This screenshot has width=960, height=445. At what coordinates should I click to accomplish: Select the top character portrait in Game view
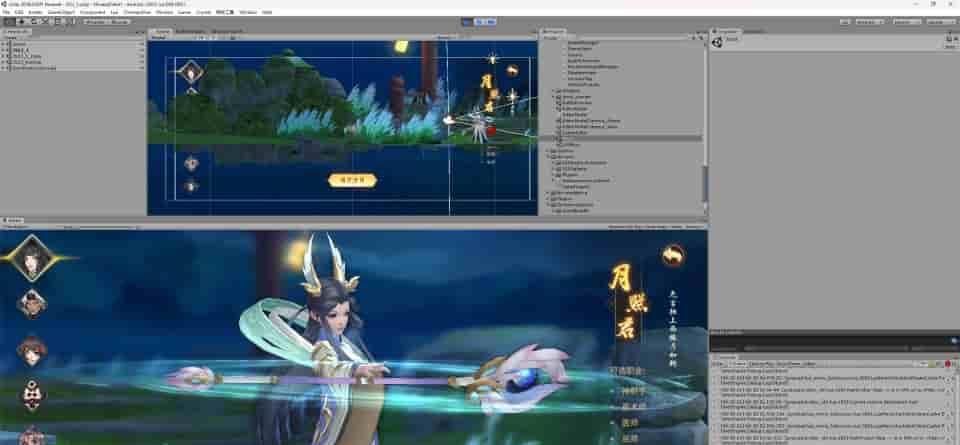31,257
